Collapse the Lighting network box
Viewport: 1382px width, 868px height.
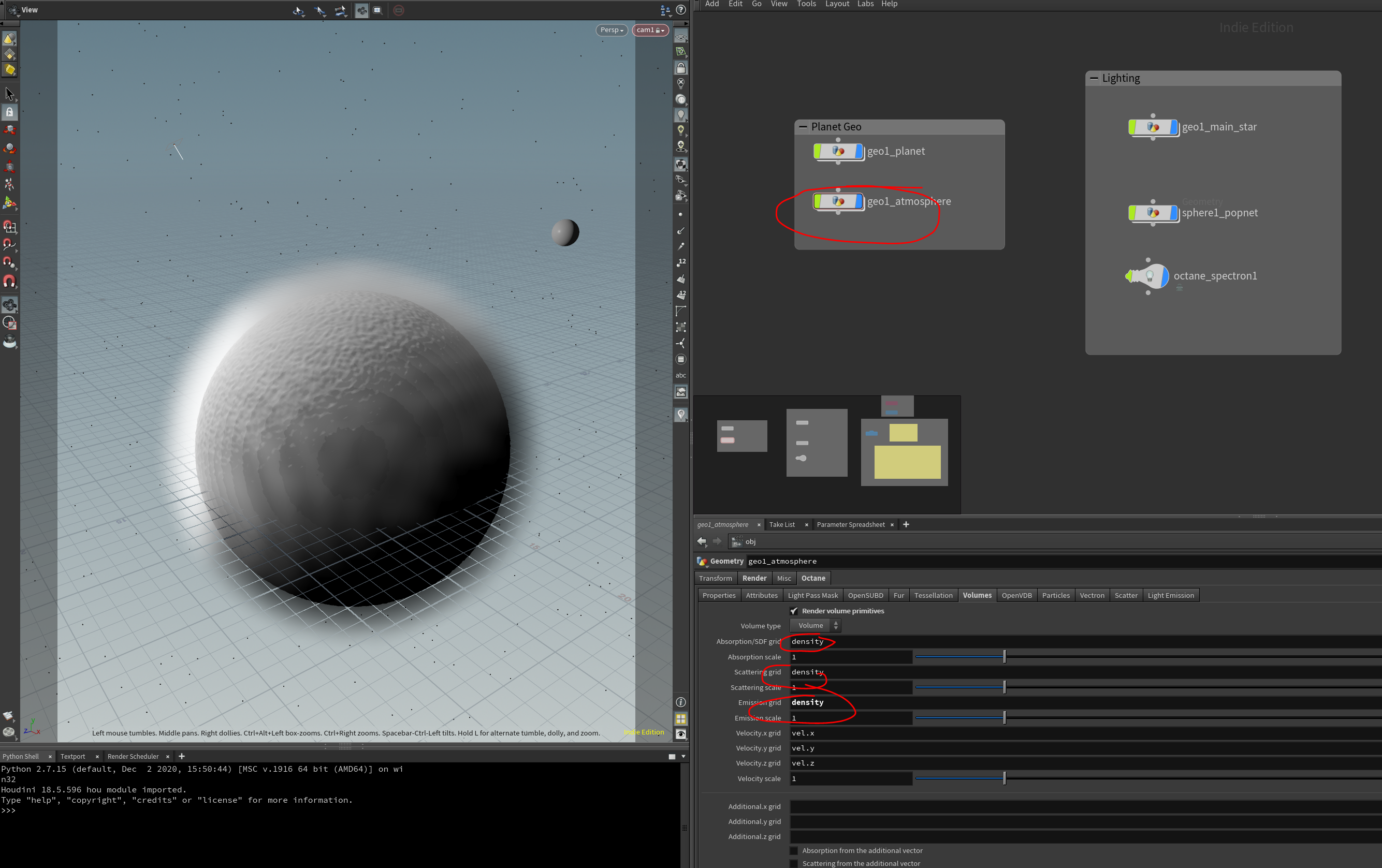[x=1093, y=79]
